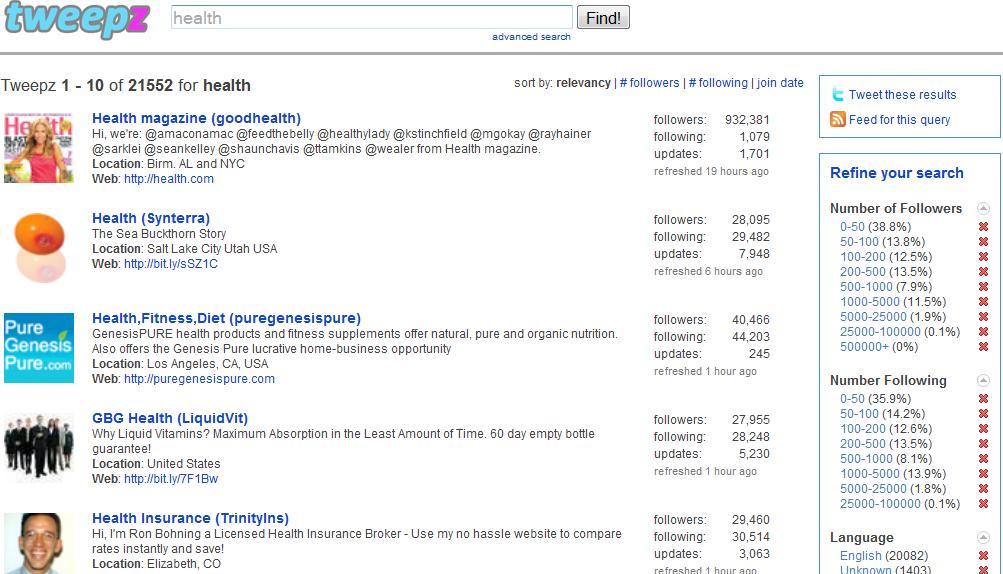This screenshot has width=1003, height=574.
Task: Click the TrinityIns portrait thumbnail
Action: click(38, 543)
